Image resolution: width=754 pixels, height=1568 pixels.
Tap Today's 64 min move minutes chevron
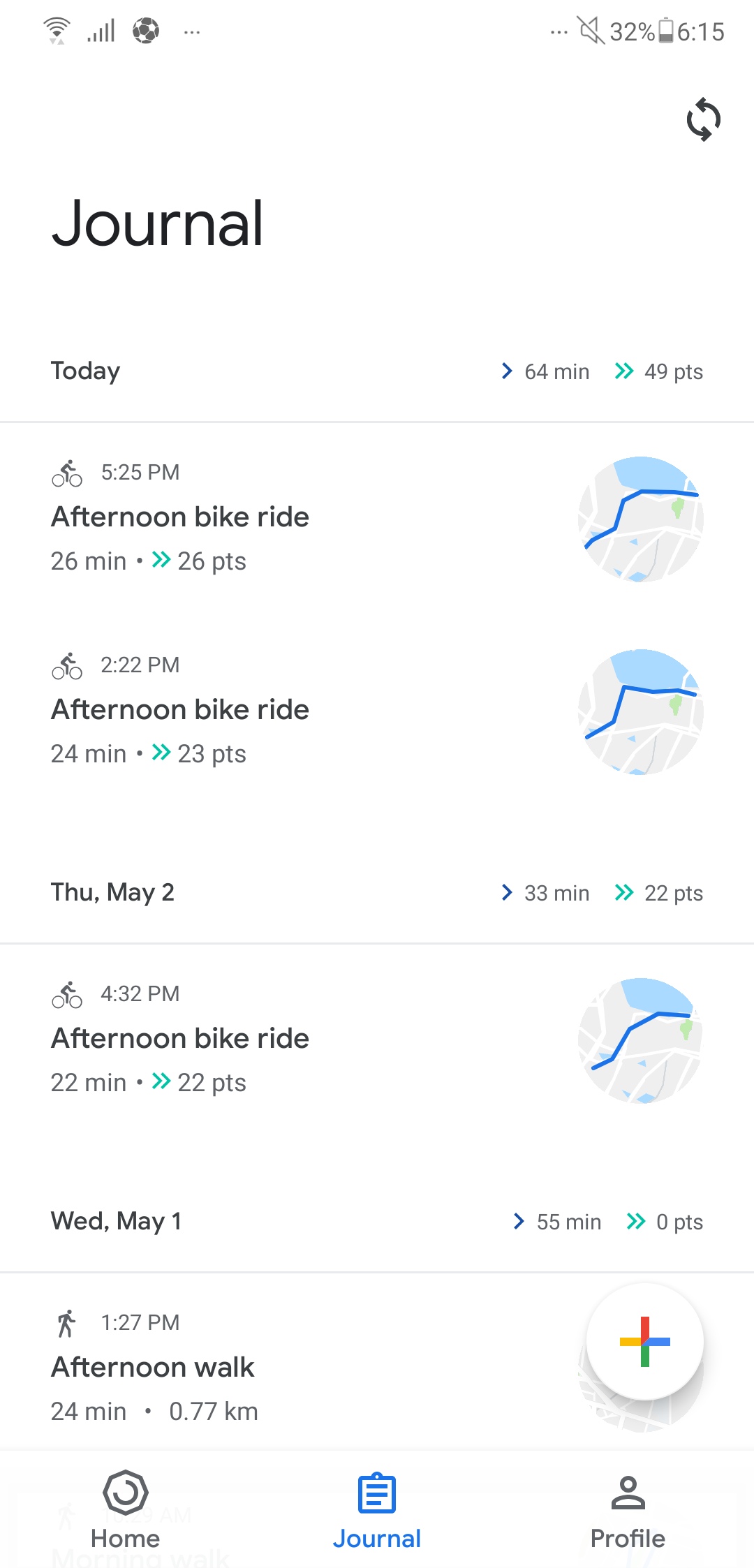click(508, 371)
